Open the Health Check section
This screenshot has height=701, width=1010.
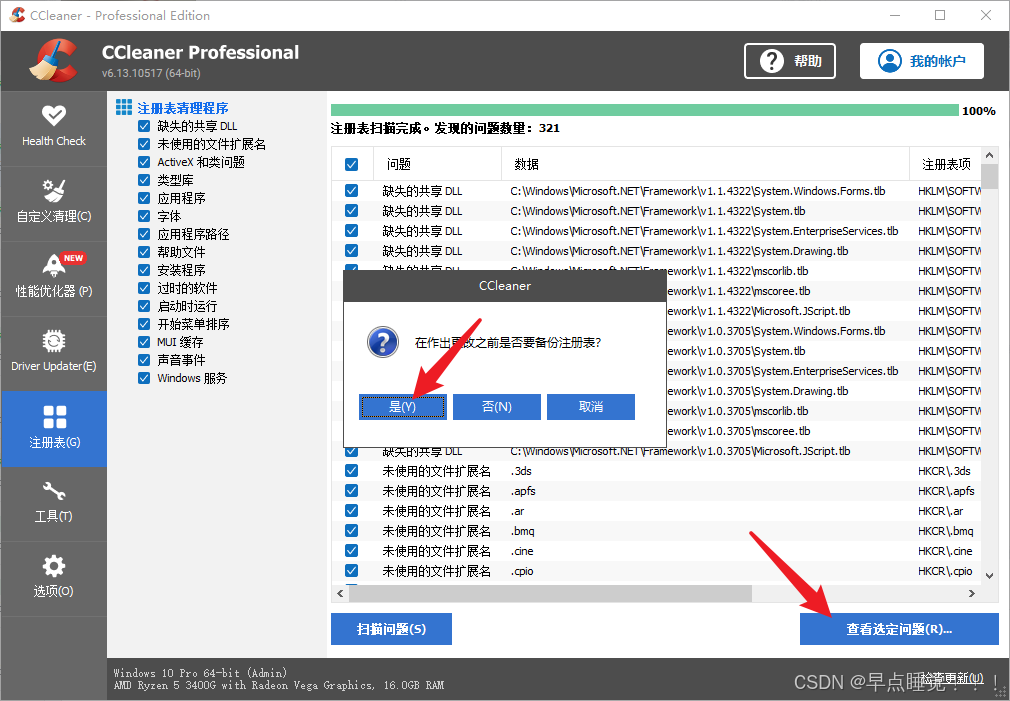(x=53, y=128)
